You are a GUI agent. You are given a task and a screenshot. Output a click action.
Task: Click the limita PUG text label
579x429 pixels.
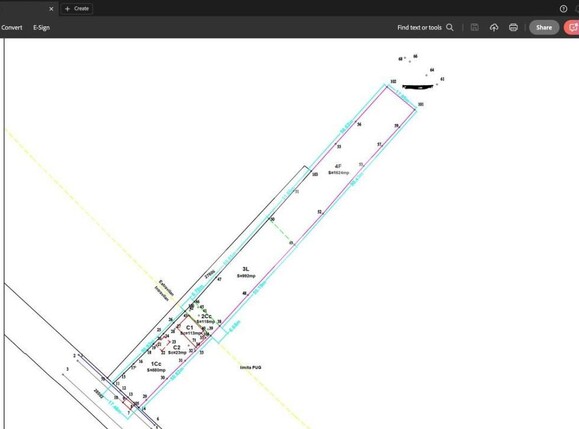251,367
